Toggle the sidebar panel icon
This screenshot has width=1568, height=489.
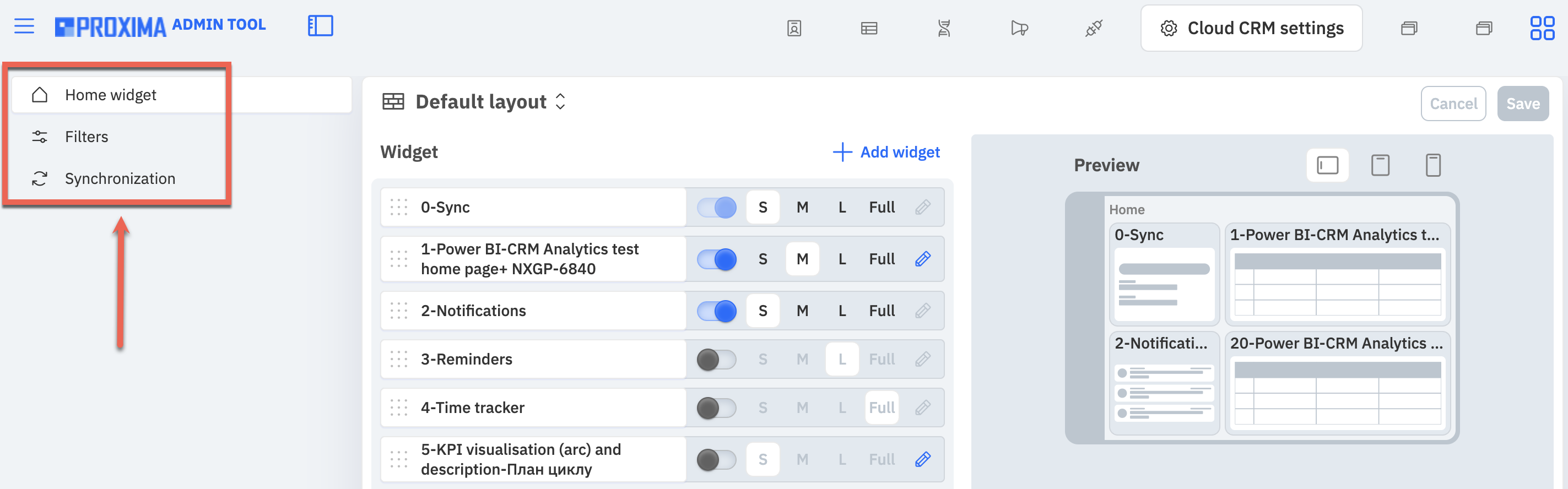click(x=320, y=26)
